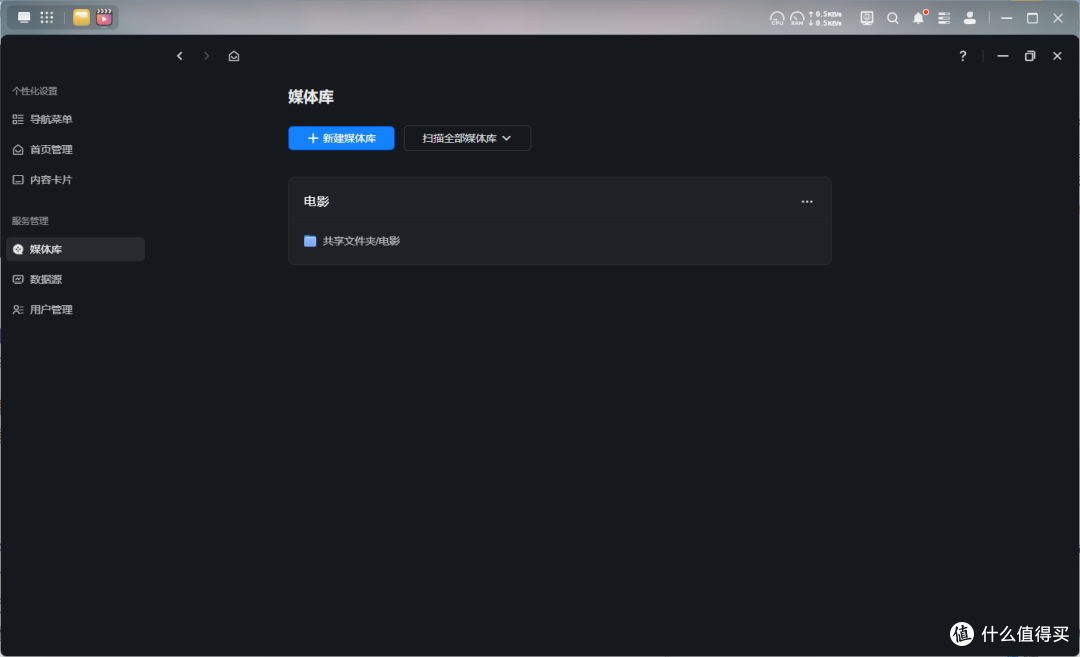This screenshot has width=1080, height=657.
Task: Open help with the question mark icon
Action: click(x=963, y=56)
